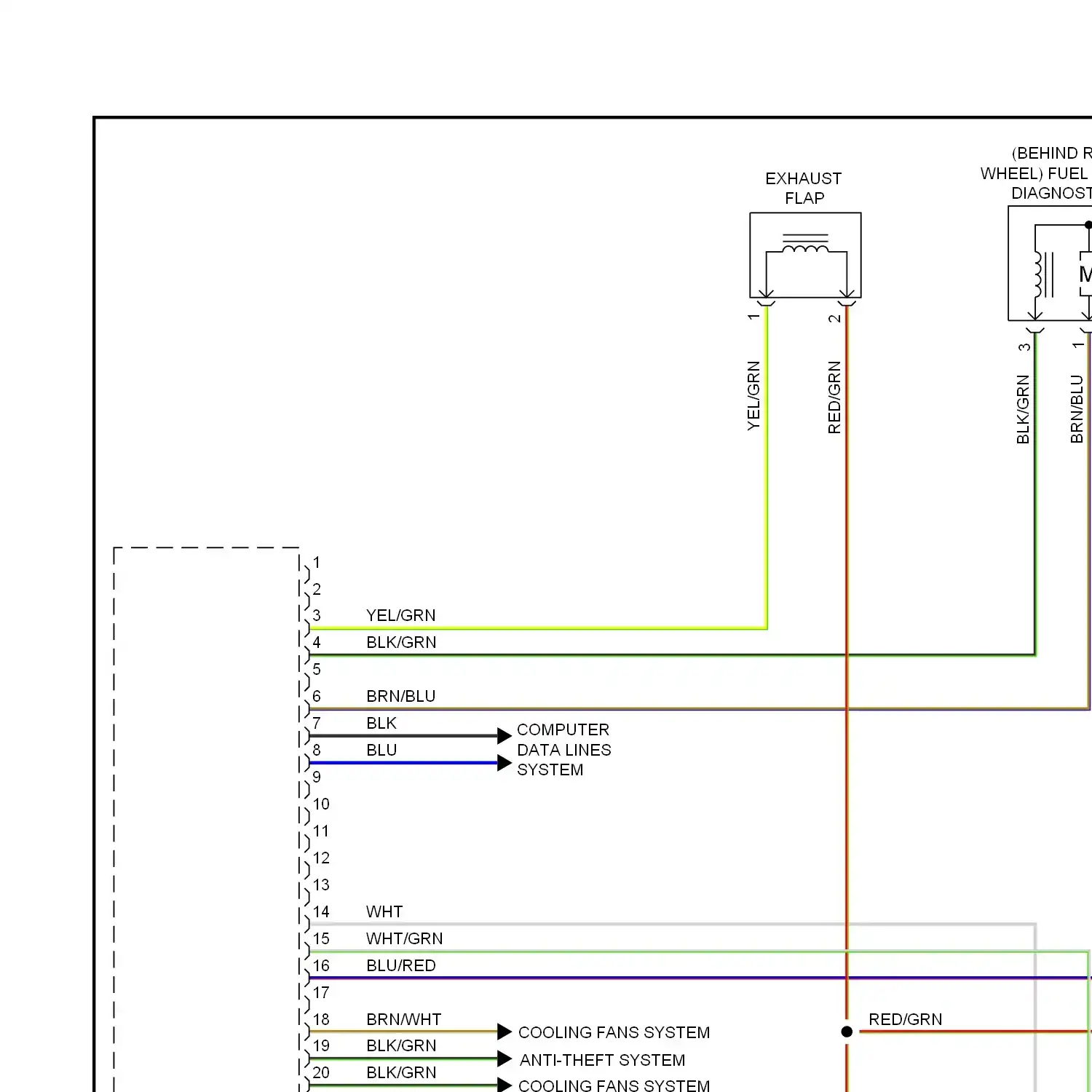Viewport: 1092px width, 1092px height.
Task: Select WHT label at pin 14
Action: click(x=384, y=911)
